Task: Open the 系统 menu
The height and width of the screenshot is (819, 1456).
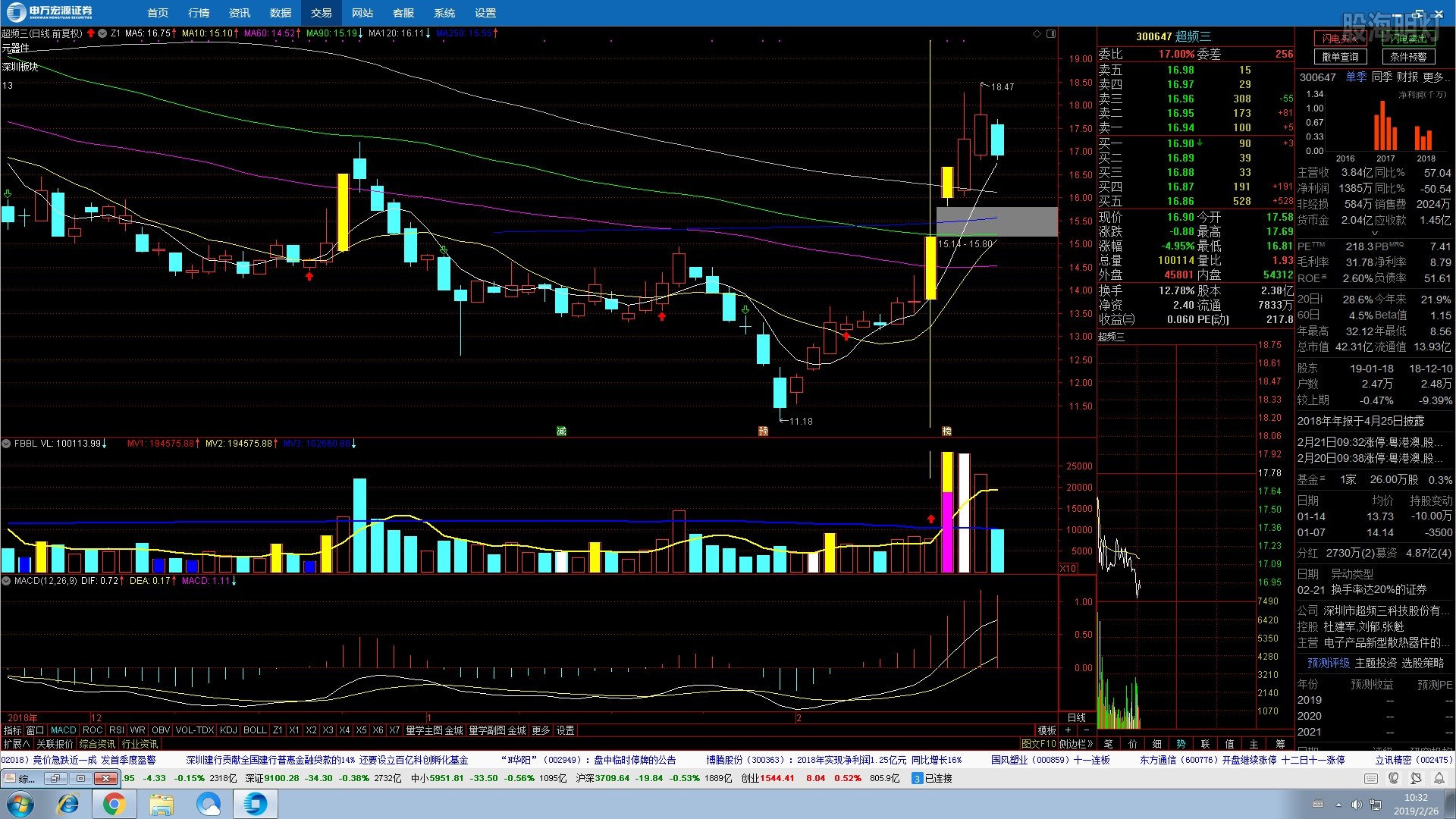Action: [x=444, y=13]
